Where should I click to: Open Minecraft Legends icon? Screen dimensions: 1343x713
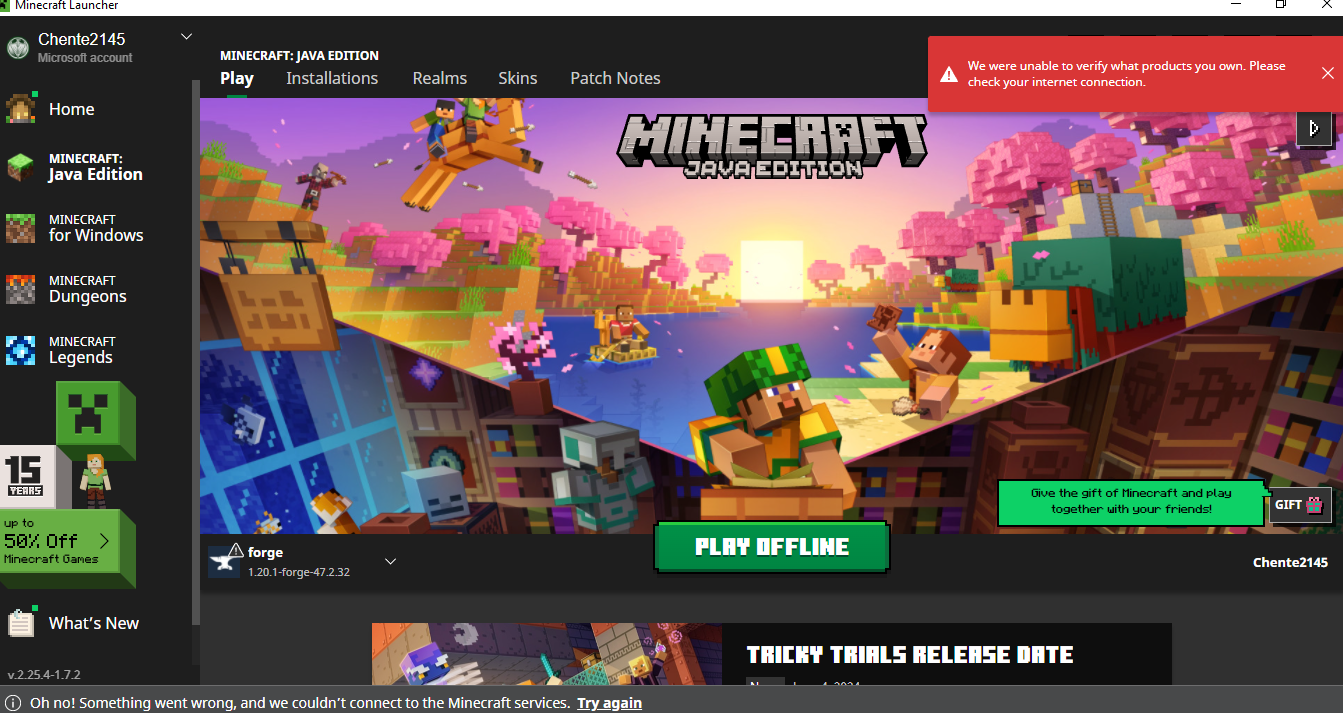tap(21, 350)
